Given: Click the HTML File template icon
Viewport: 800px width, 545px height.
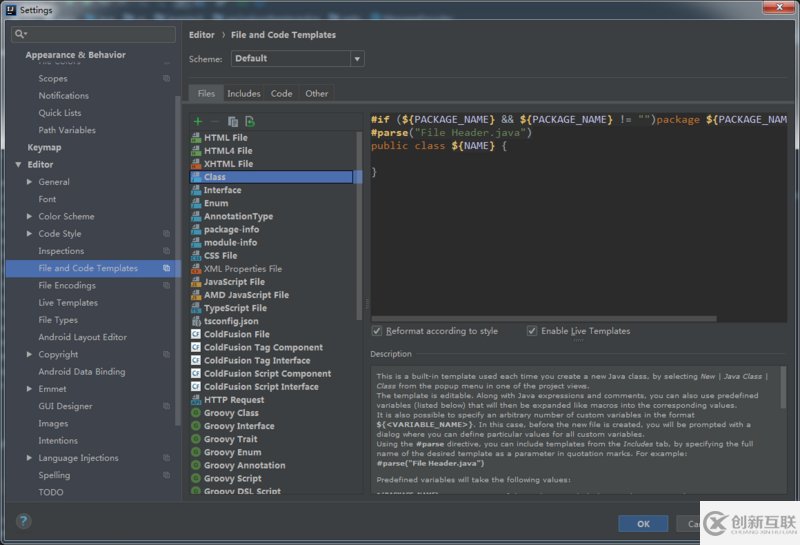Looking at the screenshot, I should pyautogui.click(x=196, y=138).
